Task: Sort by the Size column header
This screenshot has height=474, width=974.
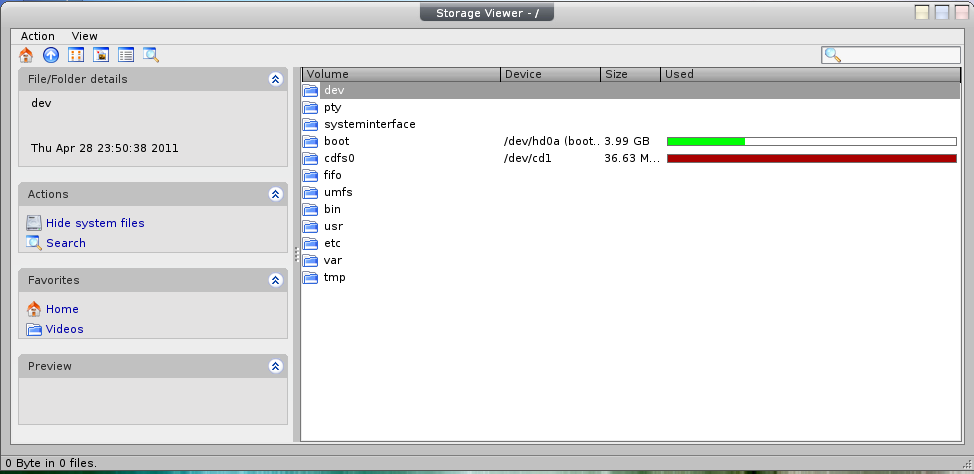Action: pyautogui.click(x=630, y=75)
